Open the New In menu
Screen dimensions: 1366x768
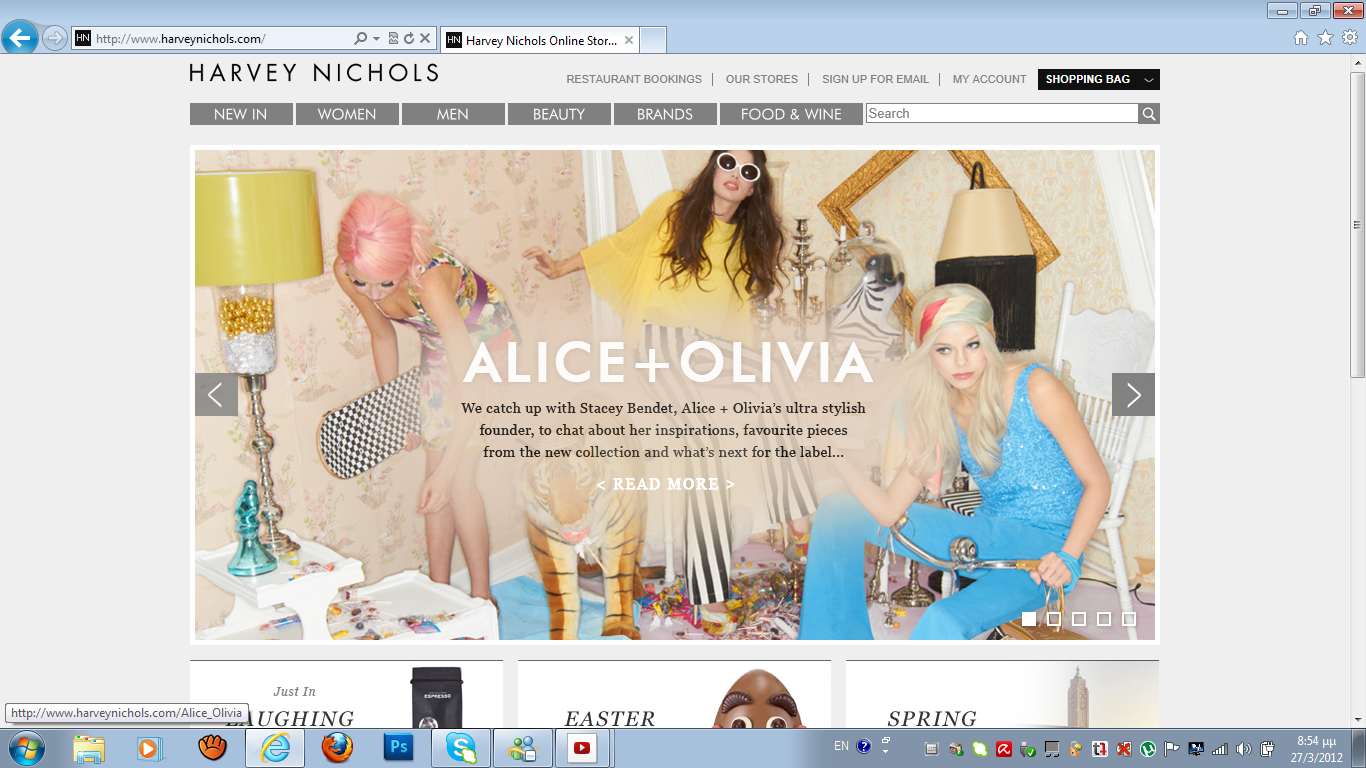[x=241, y=114]
